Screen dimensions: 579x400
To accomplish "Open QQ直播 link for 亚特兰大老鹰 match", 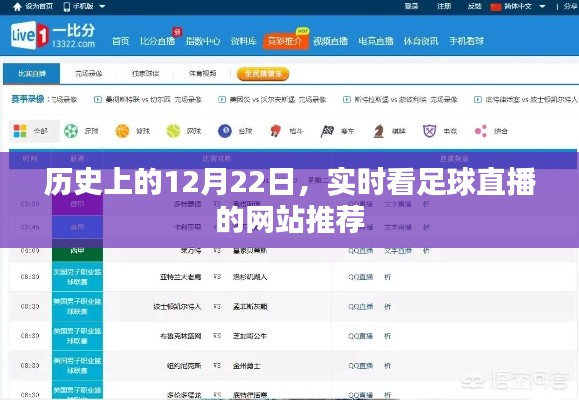I will pos(360,277).
